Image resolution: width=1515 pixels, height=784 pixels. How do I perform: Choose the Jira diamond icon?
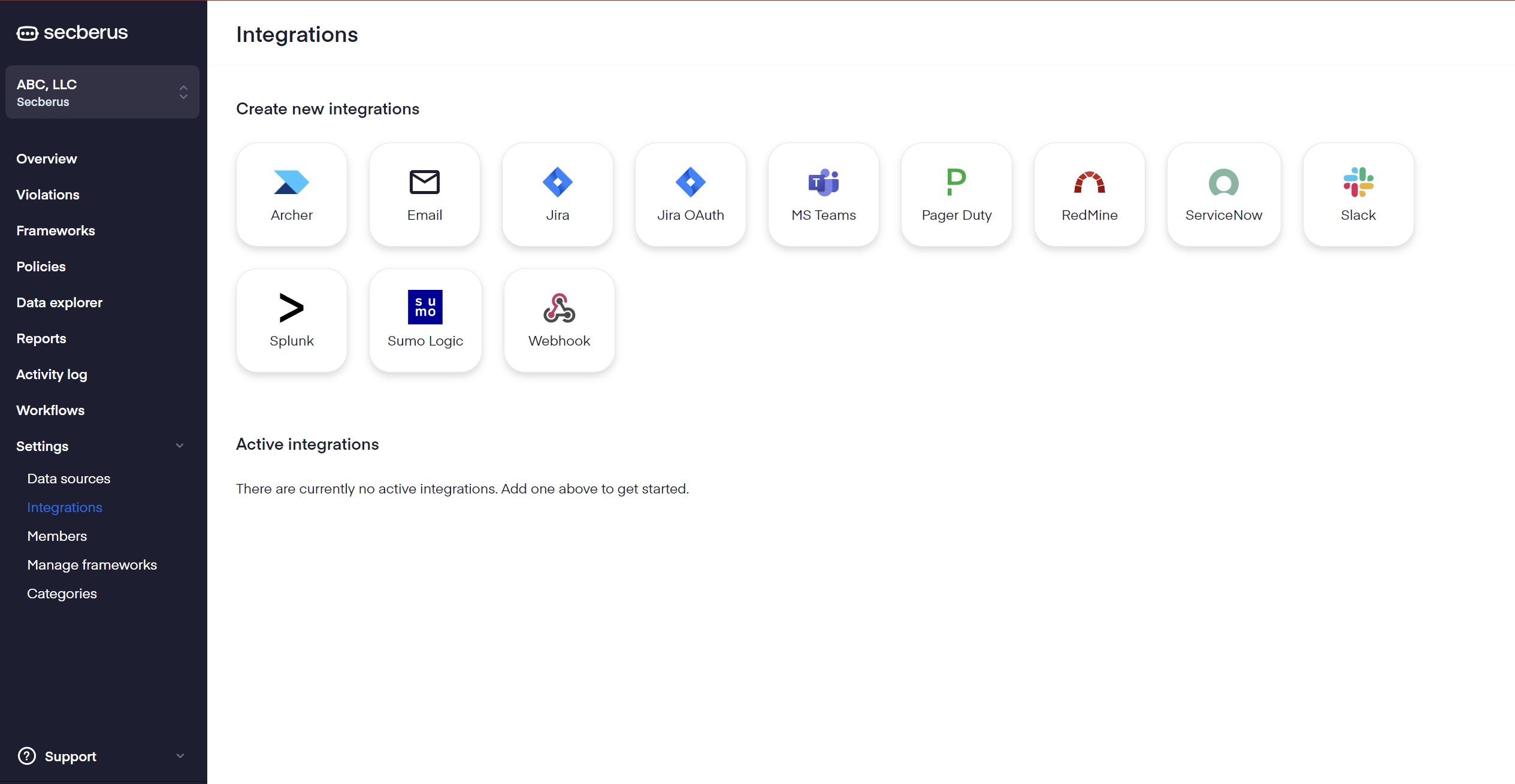click(x=558, y=182)
